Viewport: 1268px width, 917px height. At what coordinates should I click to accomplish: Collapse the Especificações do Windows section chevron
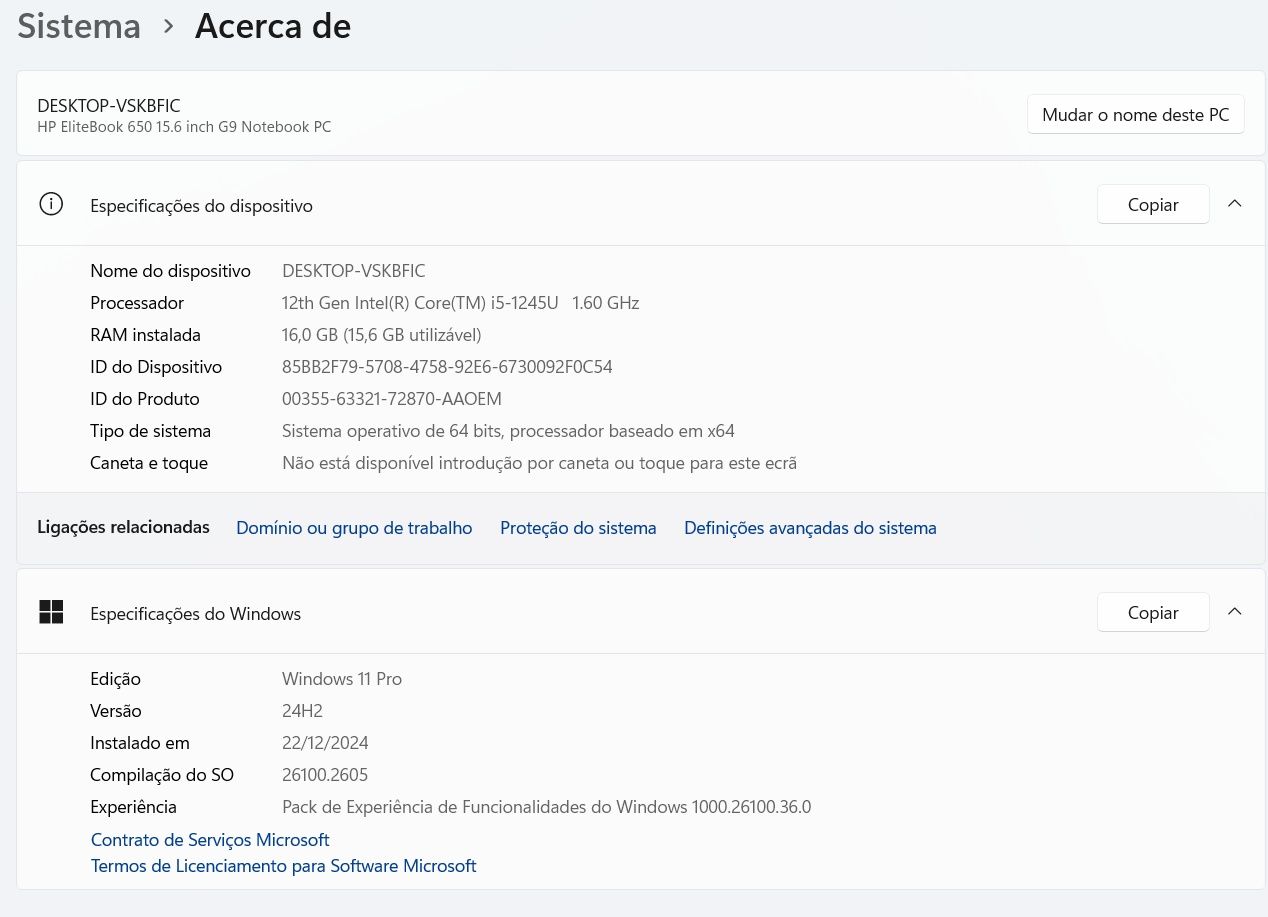point(1234,612)
